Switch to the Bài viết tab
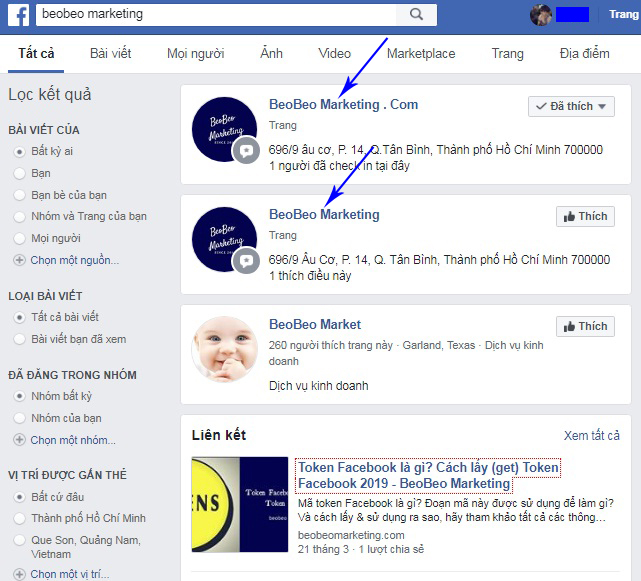Image resolution: width=641 pixels, height=581 pixels. (110, 54)
